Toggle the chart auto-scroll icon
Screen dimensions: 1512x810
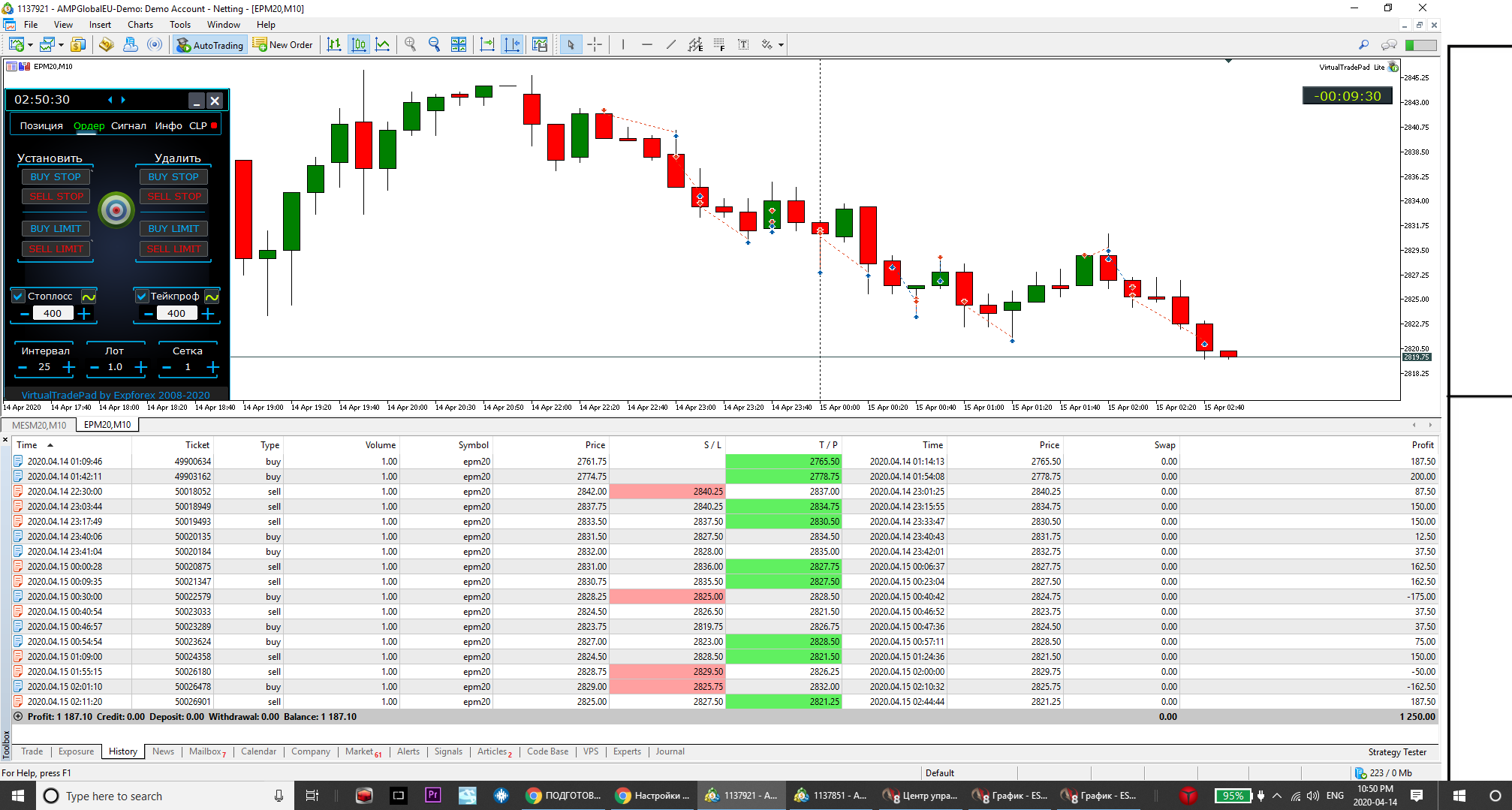point(487,45)
